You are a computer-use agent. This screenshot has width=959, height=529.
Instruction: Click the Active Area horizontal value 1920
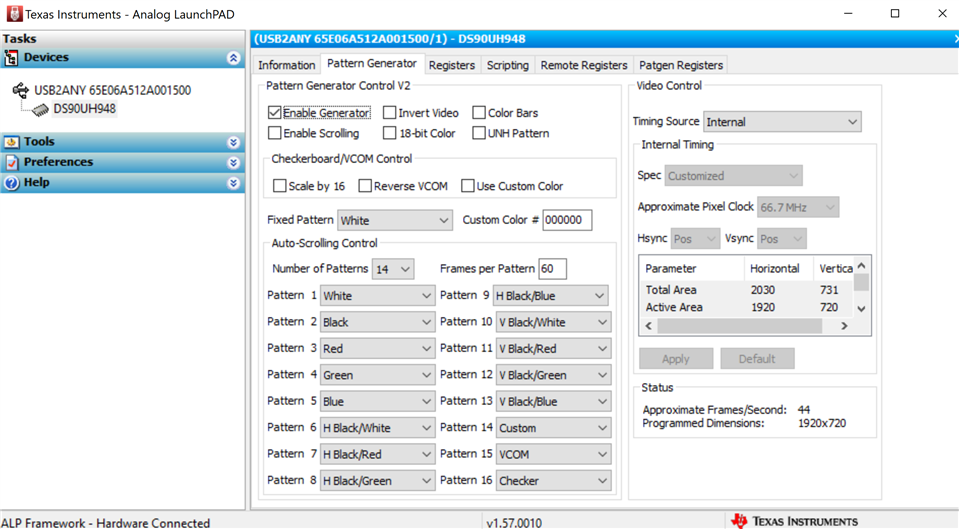(763, 308)
